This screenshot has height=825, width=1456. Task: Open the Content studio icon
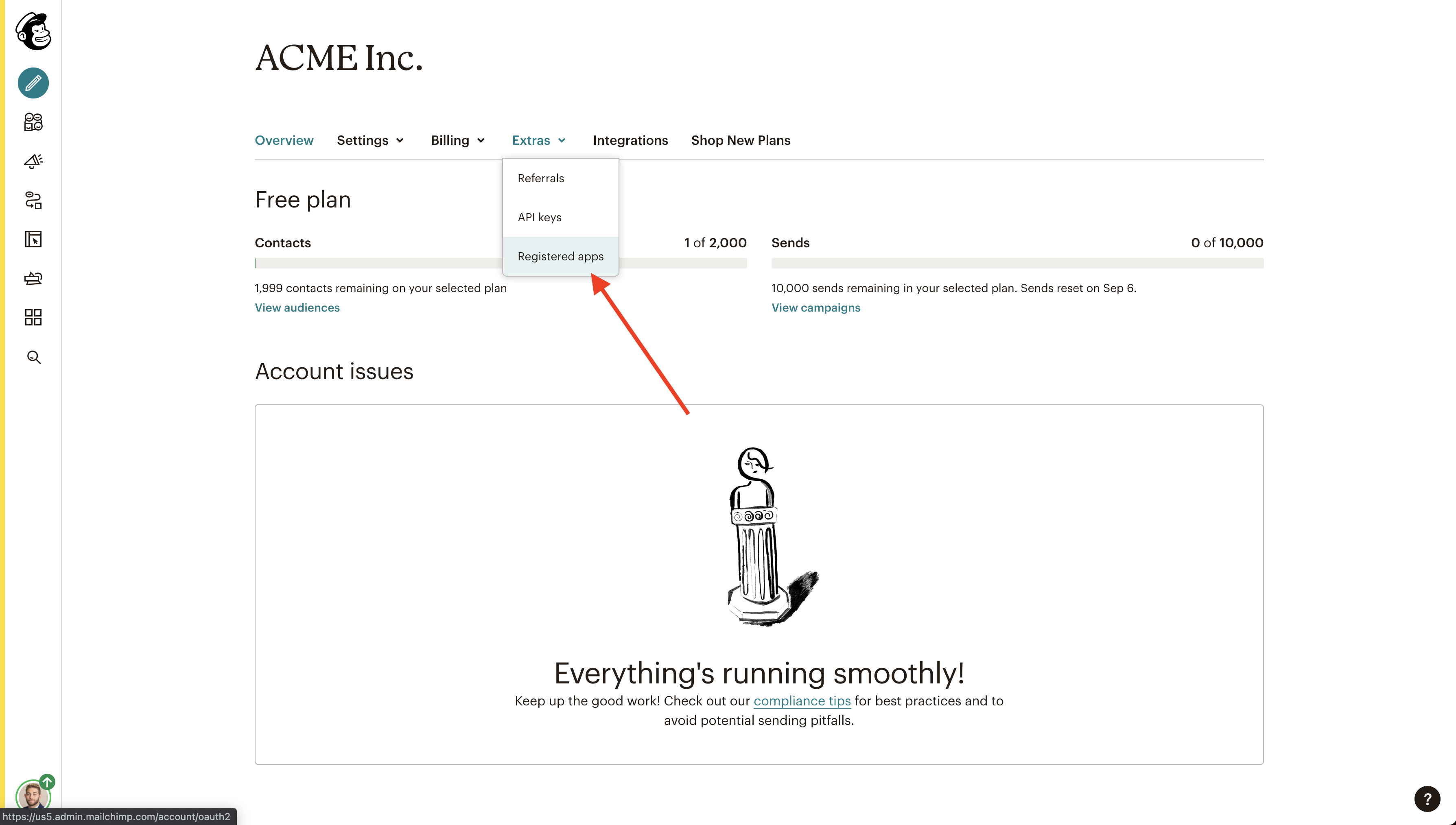[x=33, y=278]
